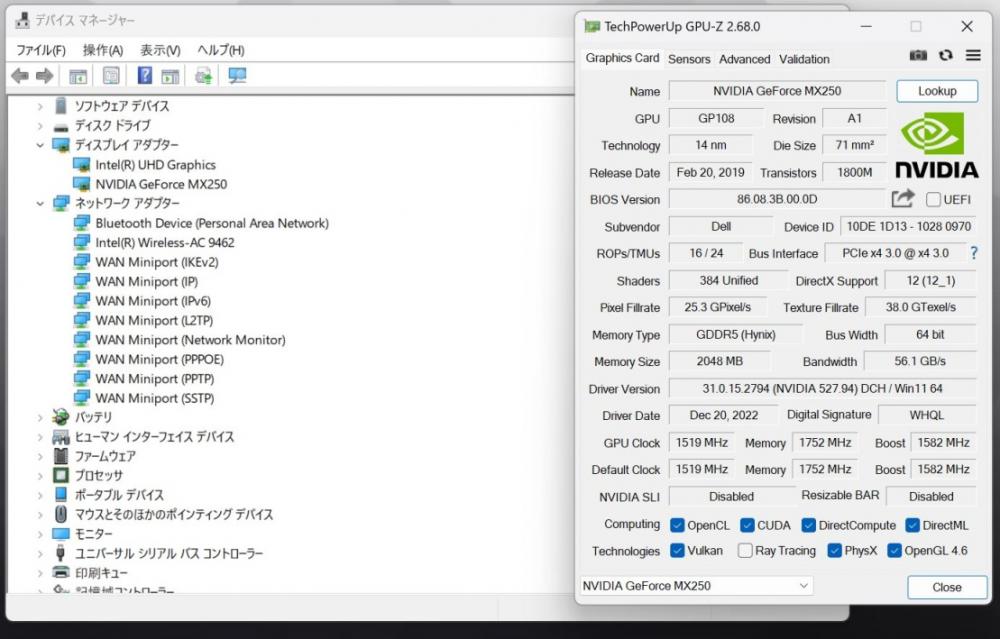Open the 操作(A) menu
Image resolution: width=1000 pixels, height=639 pixels.
[x=102, y=50]
